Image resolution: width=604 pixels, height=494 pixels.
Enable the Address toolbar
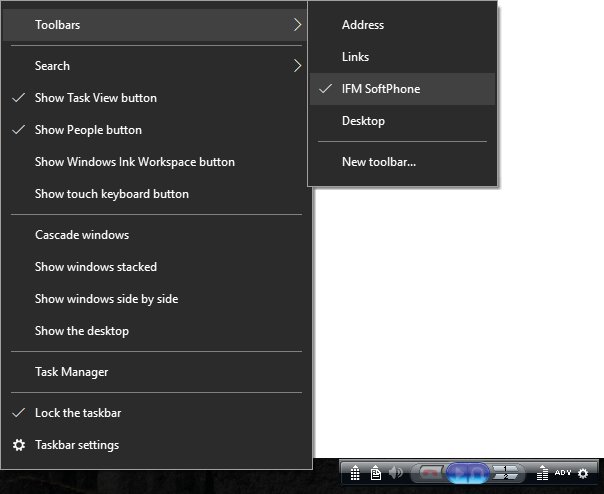402,25
